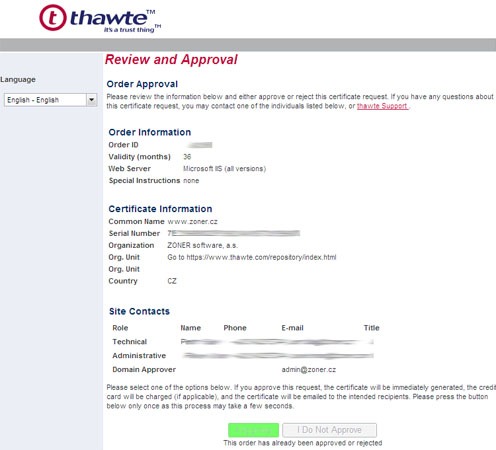The image size is (496, 450).
Task: Click common name www.zoner.cz
Action: 192,222
